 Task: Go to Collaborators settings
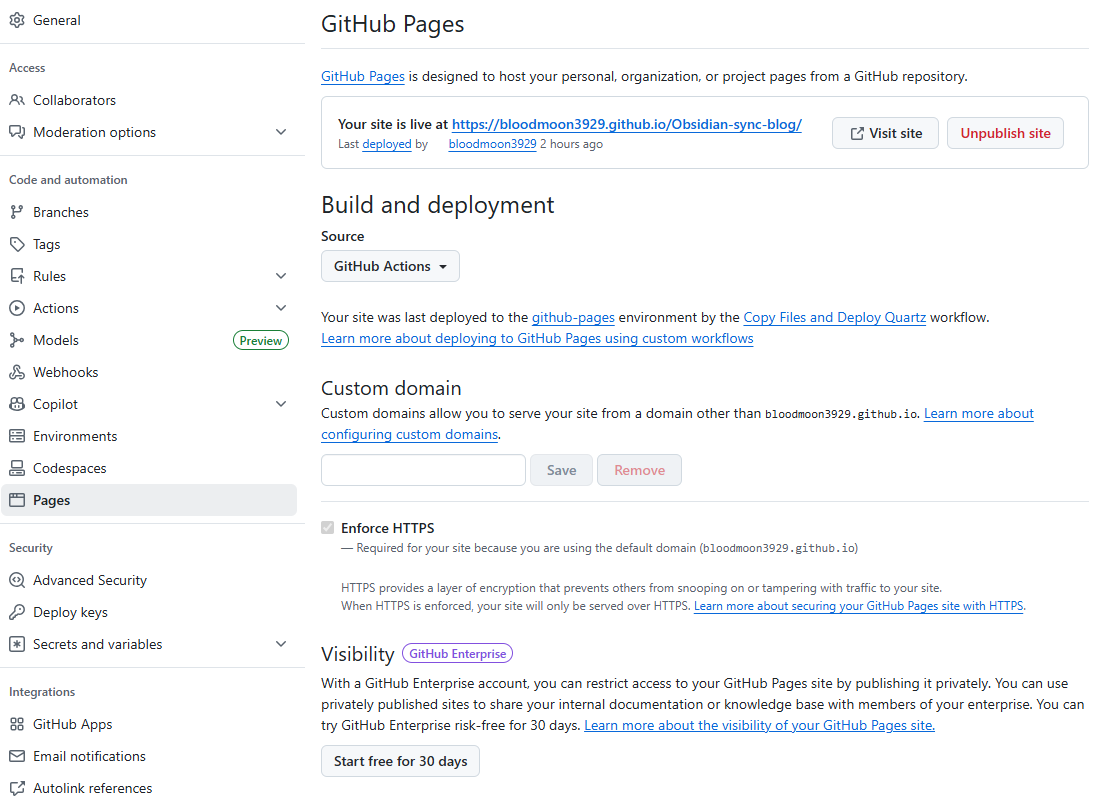pyautogui.click(x=149, y=100)
